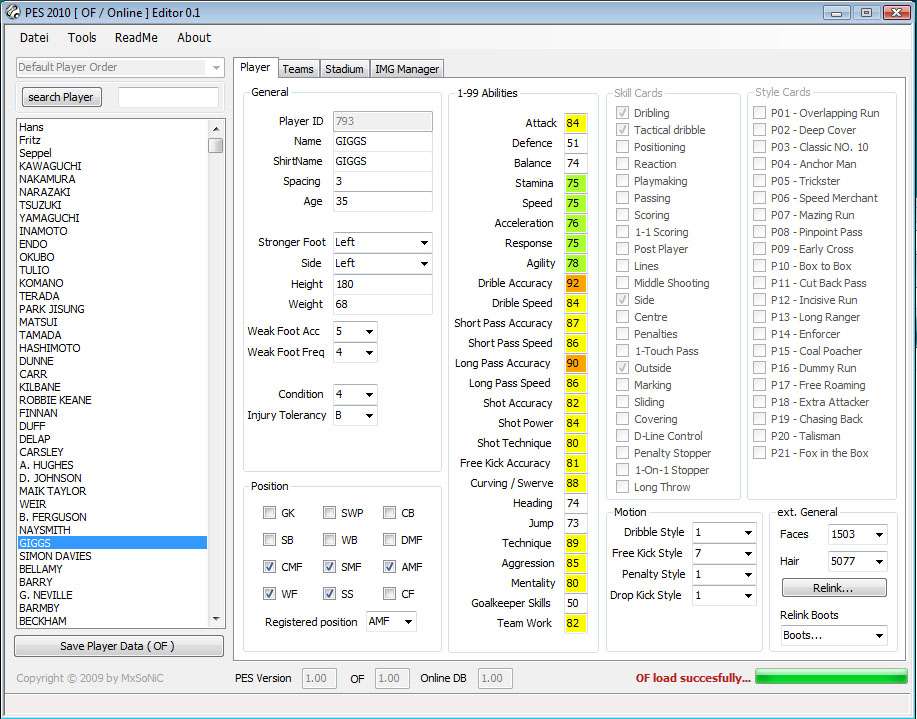Open the Injury Tolerancy dropdown

pyautogui.click(x=369, y=416)
